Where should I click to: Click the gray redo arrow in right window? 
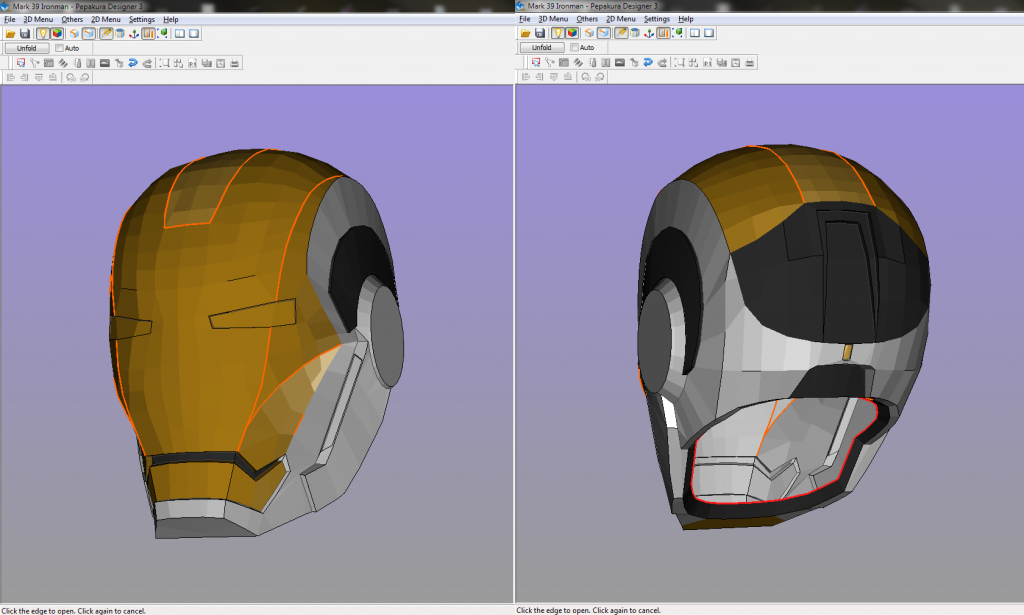coord(662,63)
